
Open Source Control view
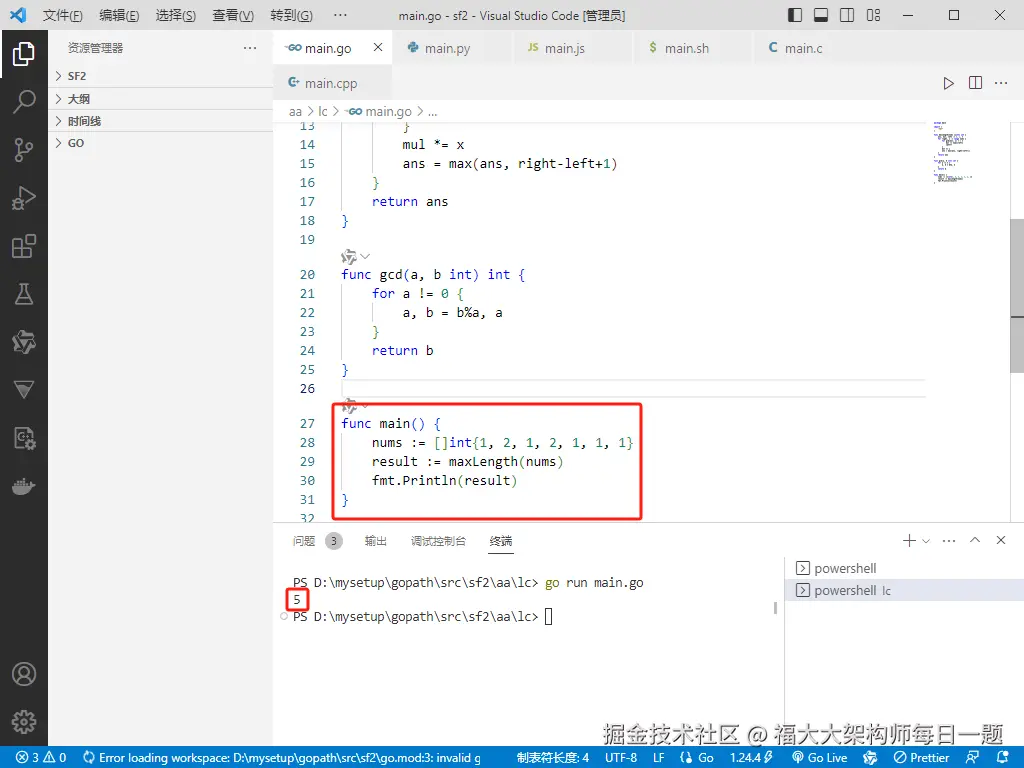coord(24,150)
